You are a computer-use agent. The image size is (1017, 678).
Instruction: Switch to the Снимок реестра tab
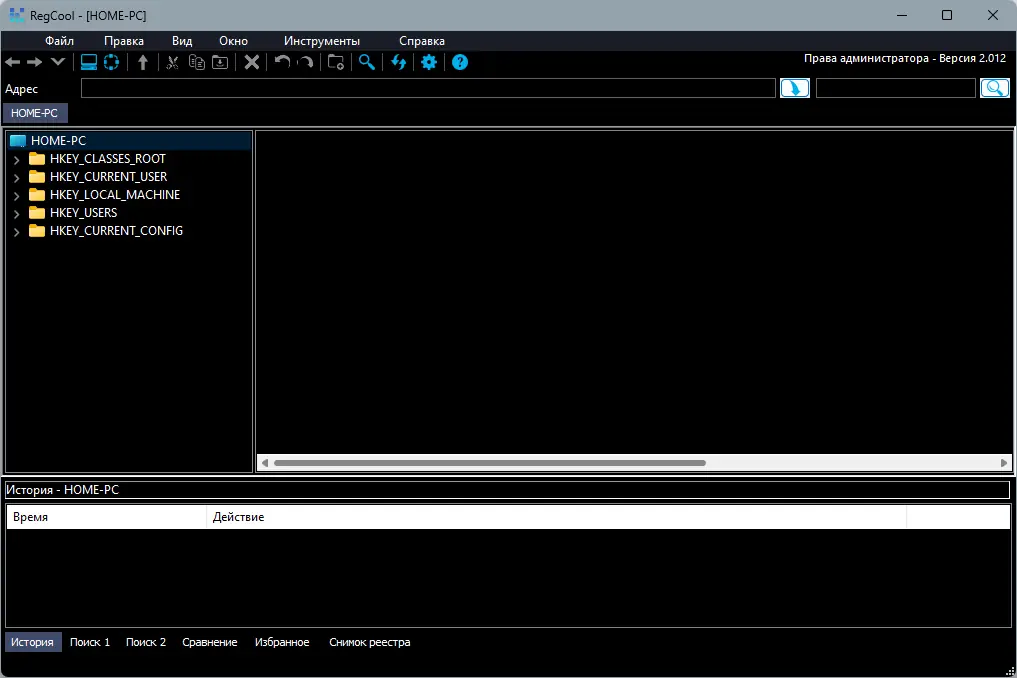370,642
